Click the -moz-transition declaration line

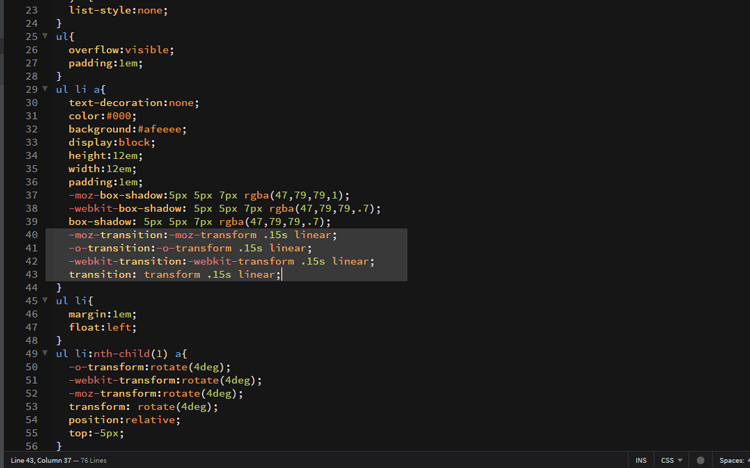pos(203,235)
